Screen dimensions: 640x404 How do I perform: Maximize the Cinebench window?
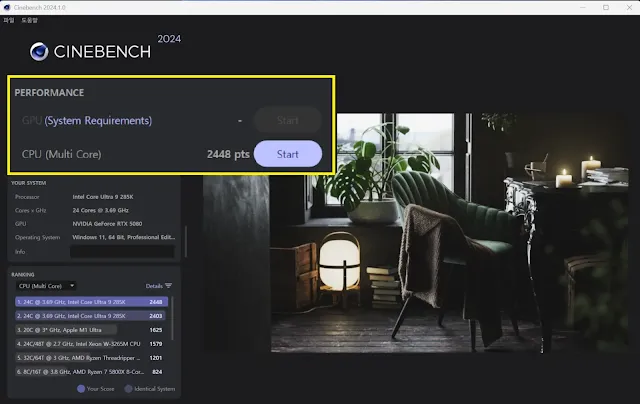point(606,7)
